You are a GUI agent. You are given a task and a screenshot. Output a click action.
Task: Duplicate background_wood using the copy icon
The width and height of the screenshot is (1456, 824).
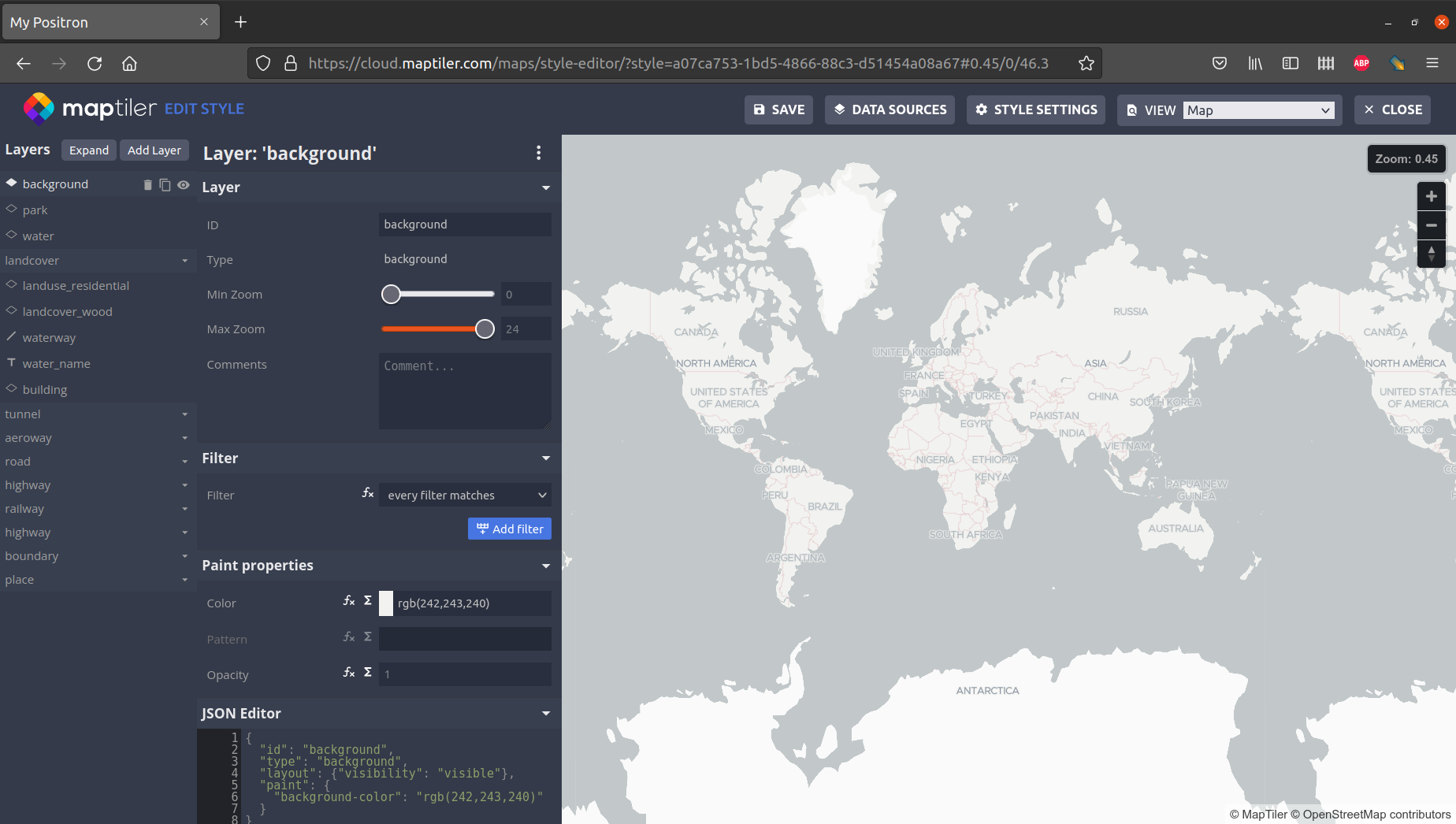(165, 184)
